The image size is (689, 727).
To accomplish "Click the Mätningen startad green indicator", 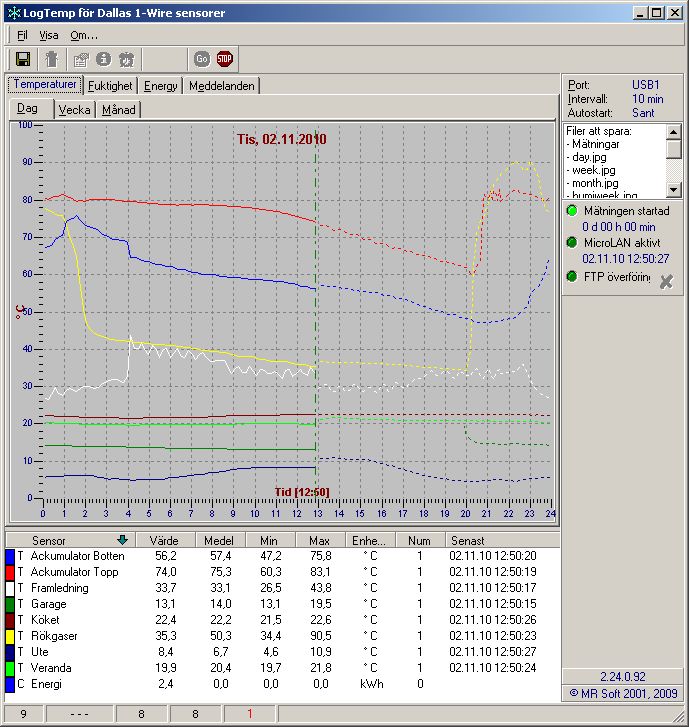I will [x=572, y=211].
